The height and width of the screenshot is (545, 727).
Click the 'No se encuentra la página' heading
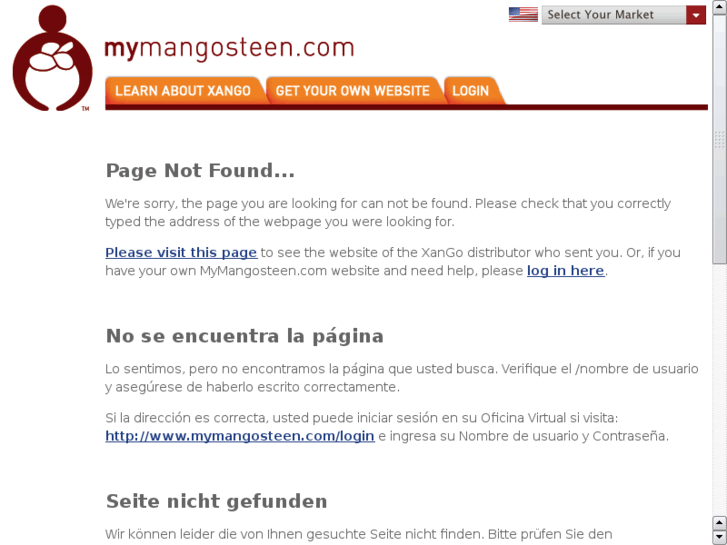[245, 336]
